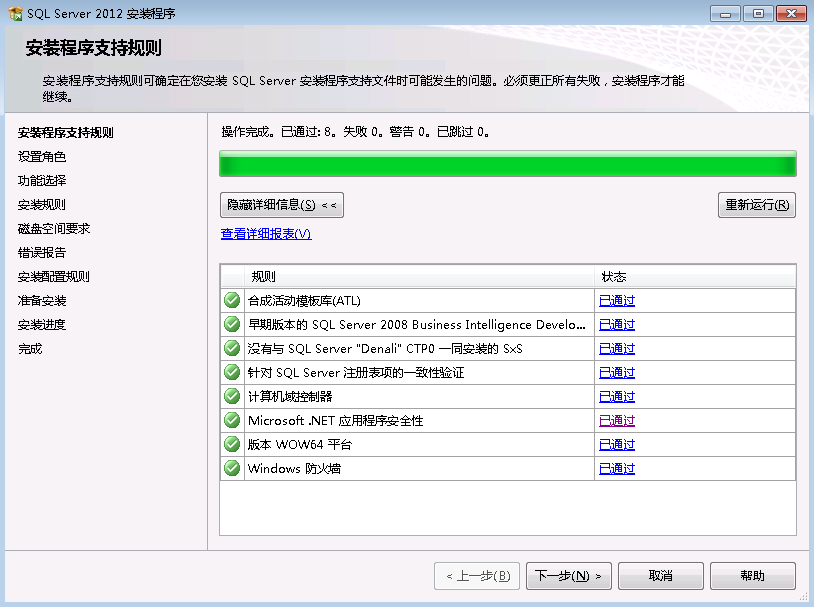Viewport: 814px width, 607px height.
Task: Select 完成 step in sidebar
Action: coord(30,348)
